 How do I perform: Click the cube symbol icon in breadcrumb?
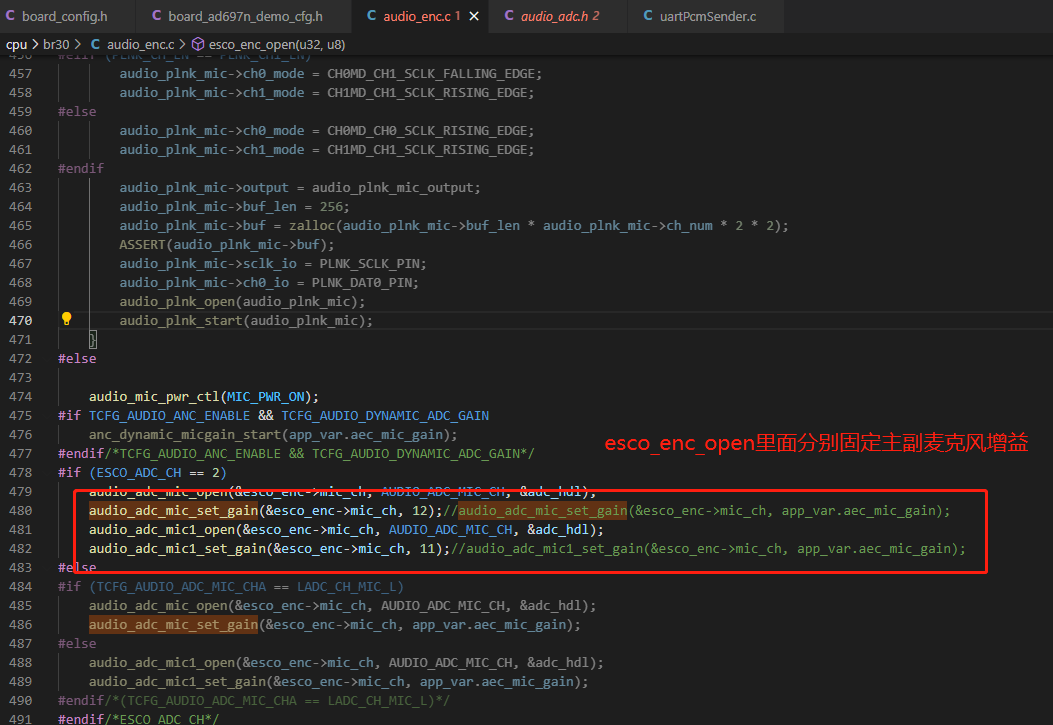coord(198,44)
